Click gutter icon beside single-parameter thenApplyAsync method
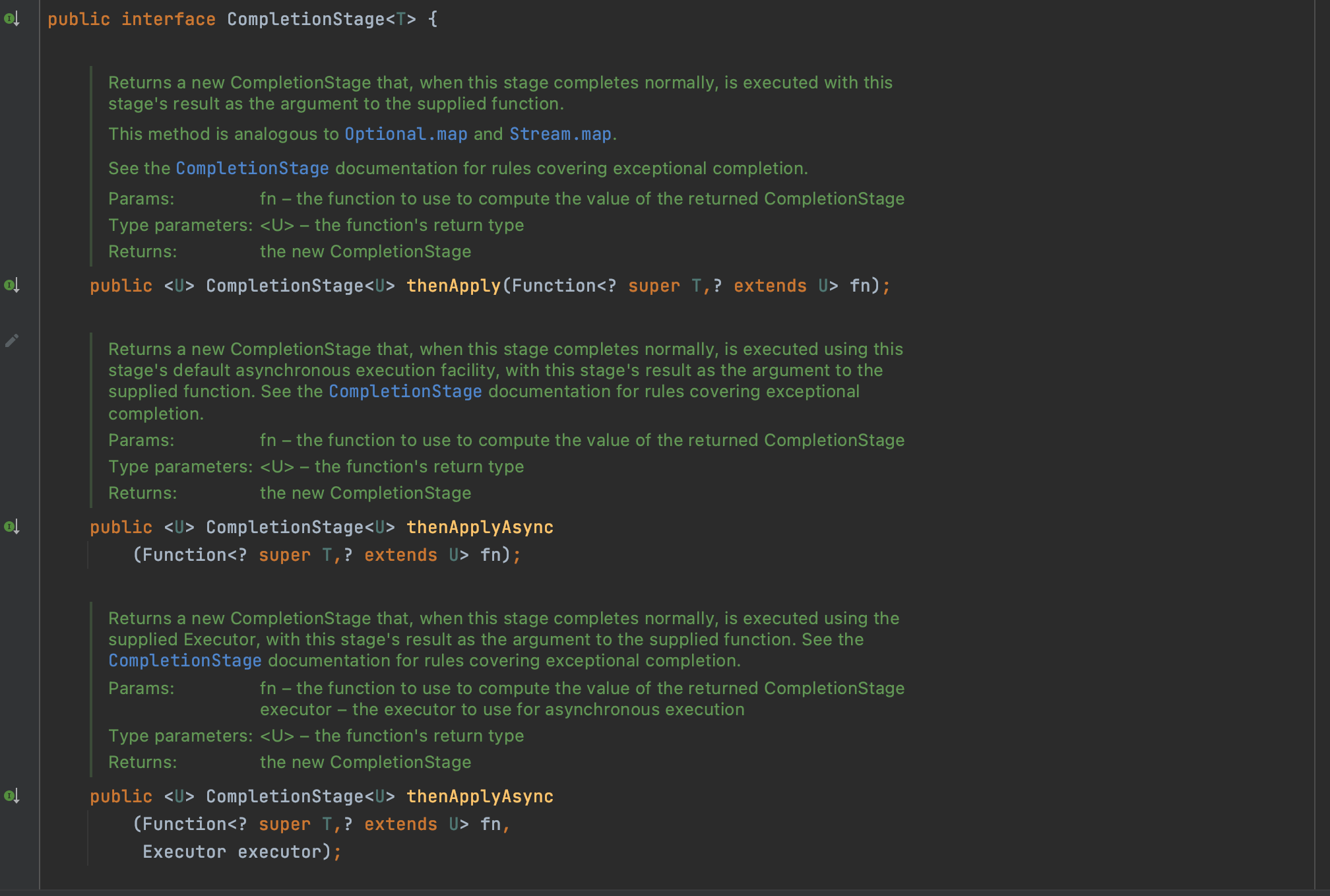 tap(12, 527)
